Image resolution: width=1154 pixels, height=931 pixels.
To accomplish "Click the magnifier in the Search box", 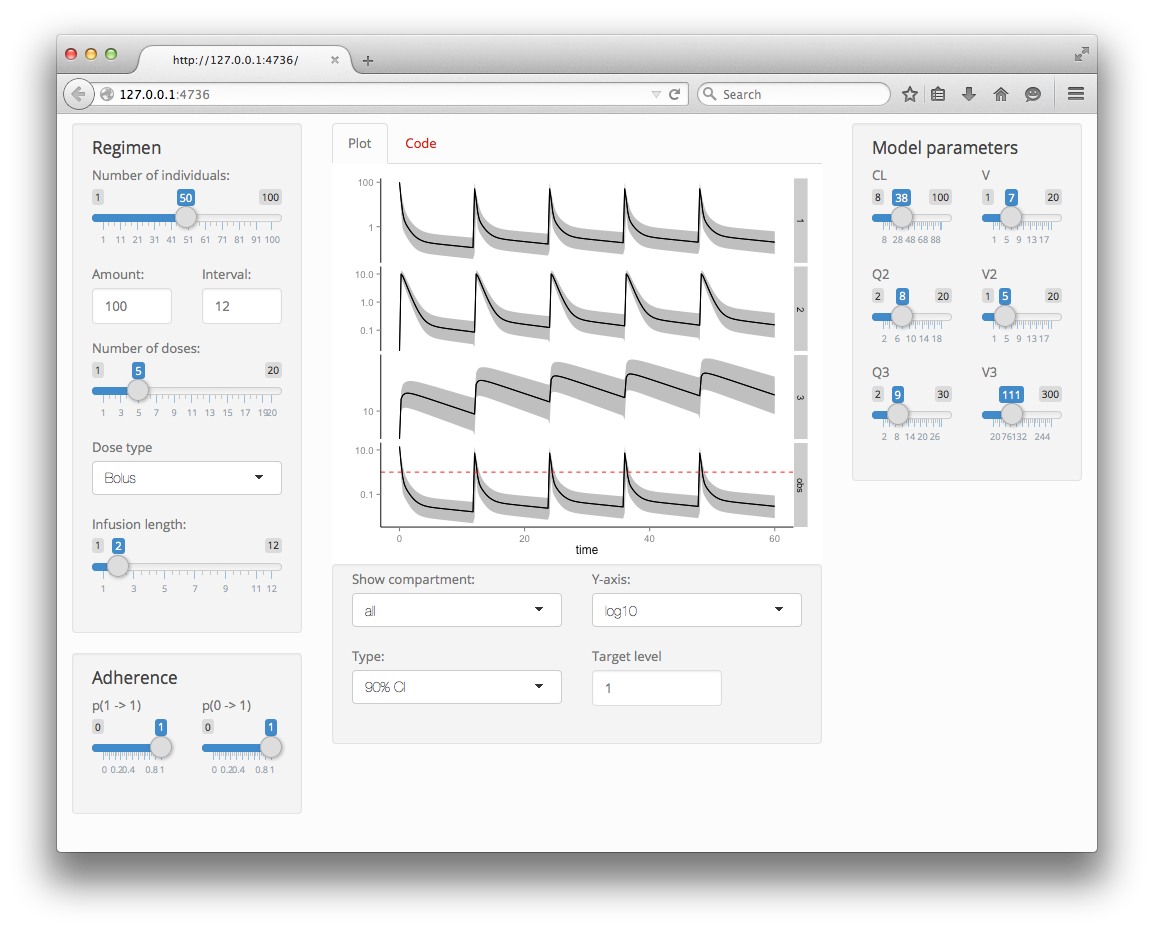I will point(709,93).
